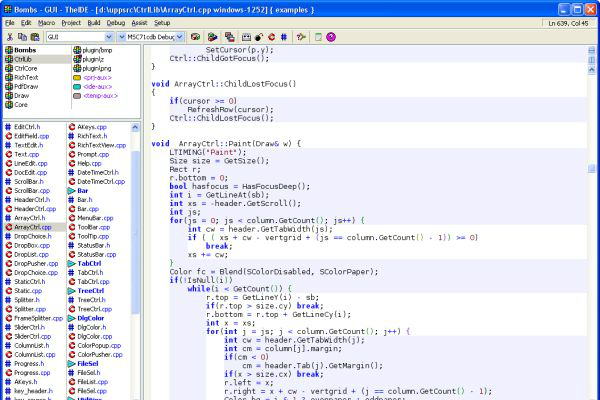
Task: Toggle the TreeCtrl file group triangle
Action: coord(72,291)
